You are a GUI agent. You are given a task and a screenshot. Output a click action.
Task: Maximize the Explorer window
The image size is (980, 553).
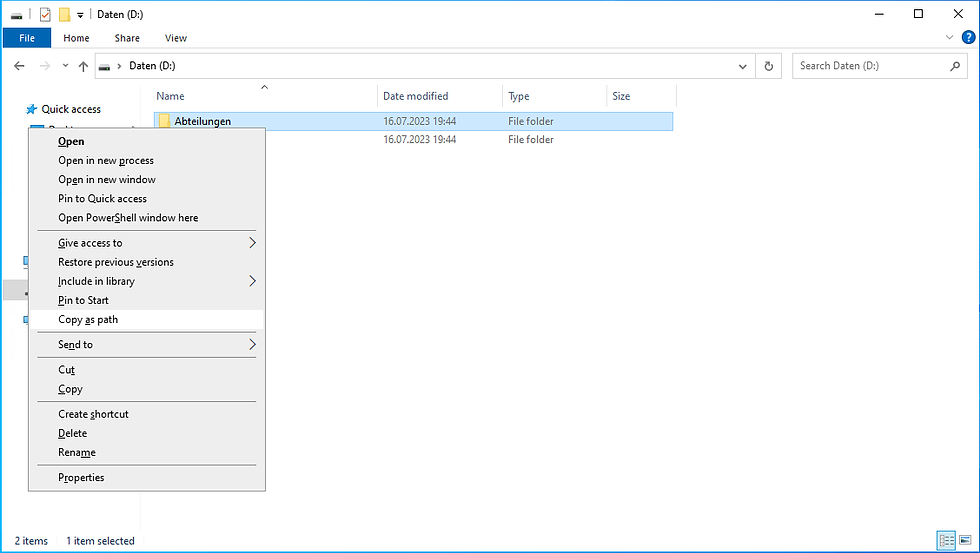click(x=918, y=14)
